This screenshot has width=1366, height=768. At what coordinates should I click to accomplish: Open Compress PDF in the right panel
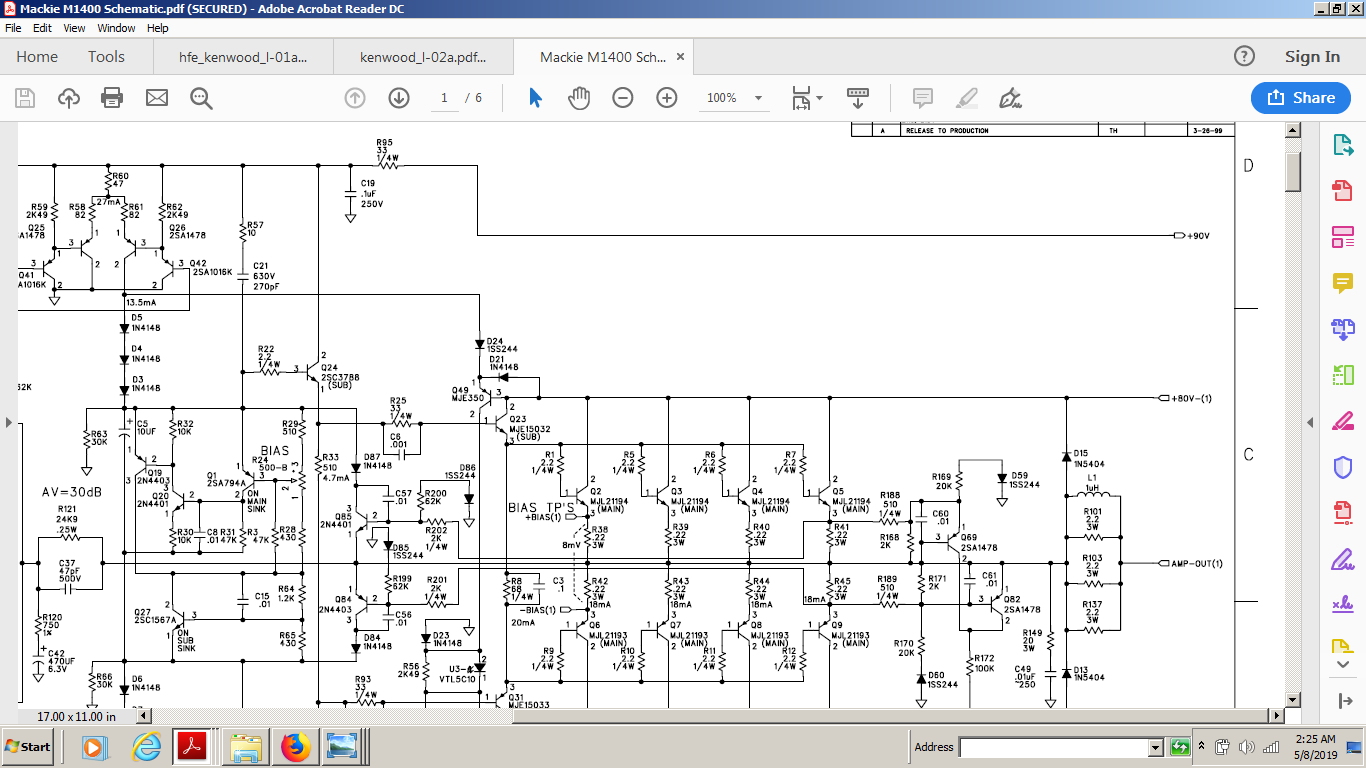[x=1342, y=513]
